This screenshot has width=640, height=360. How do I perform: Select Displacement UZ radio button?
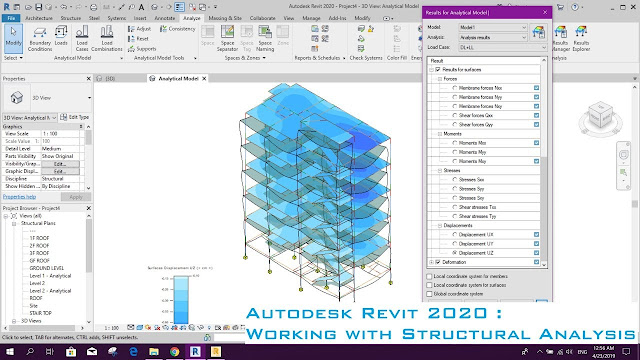(x=455, y=253)
